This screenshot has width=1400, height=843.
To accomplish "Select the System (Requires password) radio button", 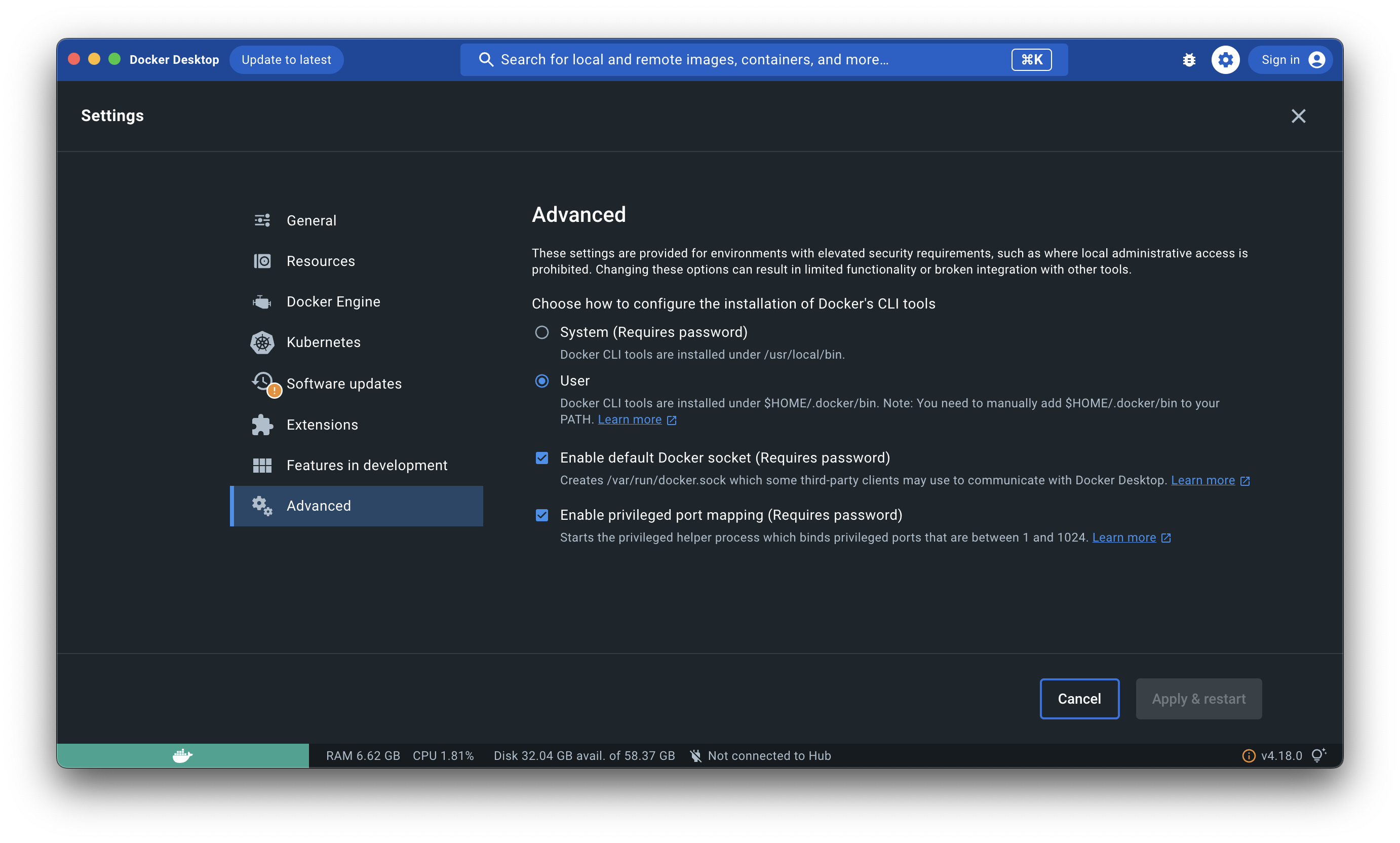I will coord(542,332).
